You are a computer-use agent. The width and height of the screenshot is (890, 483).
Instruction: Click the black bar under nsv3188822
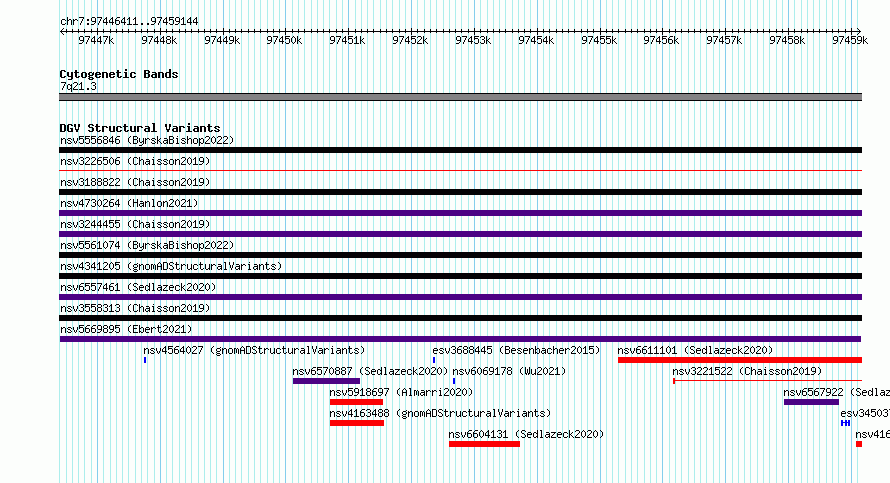pyautogui.click(x=460, y=192)
